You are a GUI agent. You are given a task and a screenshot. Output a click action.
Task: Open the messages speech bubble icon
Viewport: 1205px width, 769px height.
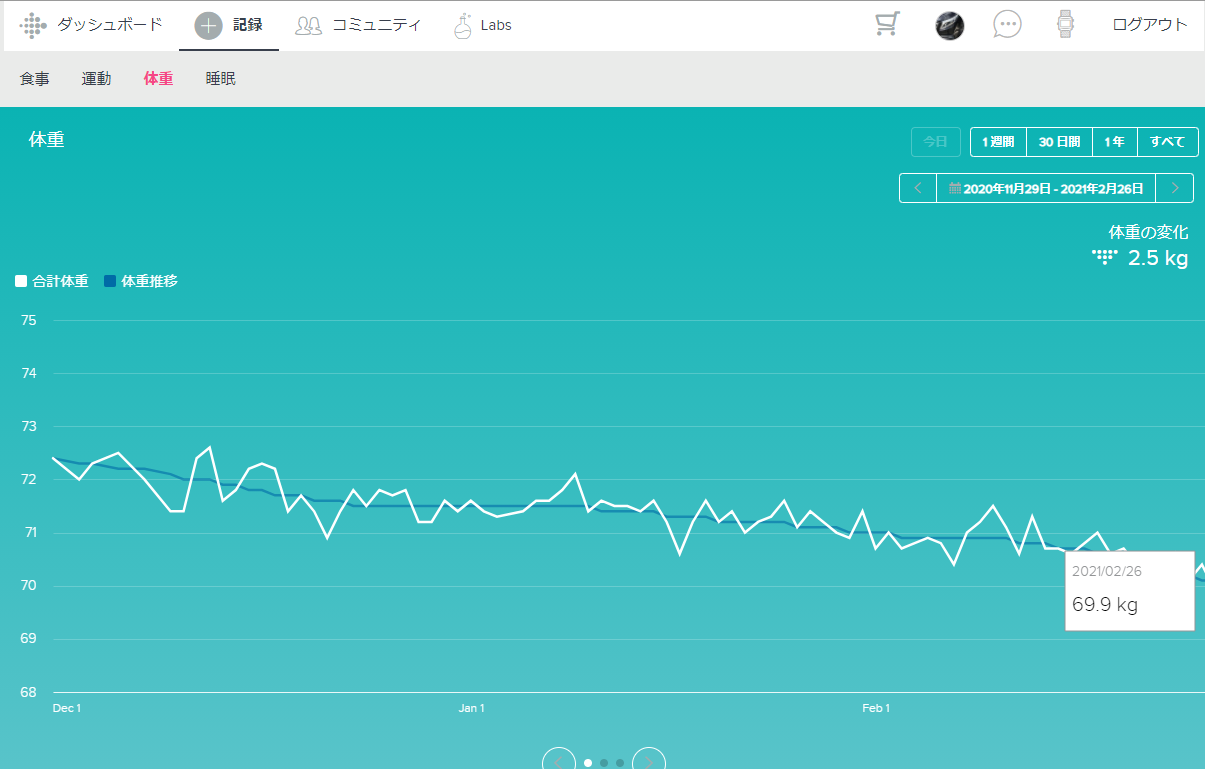click(1007, 25)
